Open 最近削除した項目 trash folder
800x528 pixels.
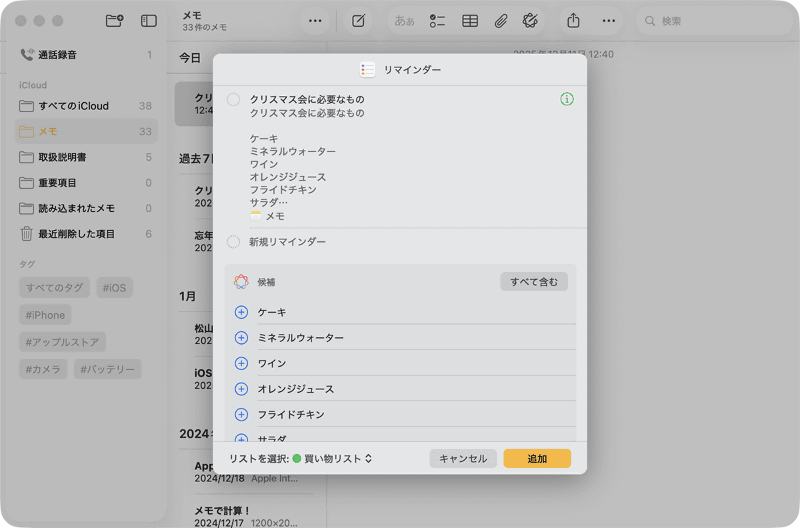tap(86, 234)
